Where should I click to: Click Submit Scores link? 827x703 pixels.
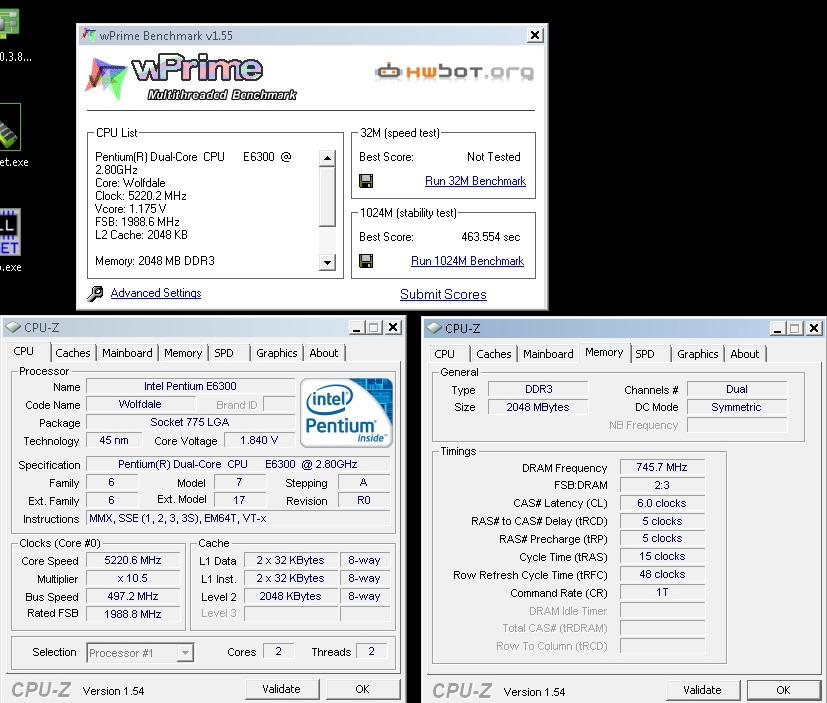(x=443, y=294)
